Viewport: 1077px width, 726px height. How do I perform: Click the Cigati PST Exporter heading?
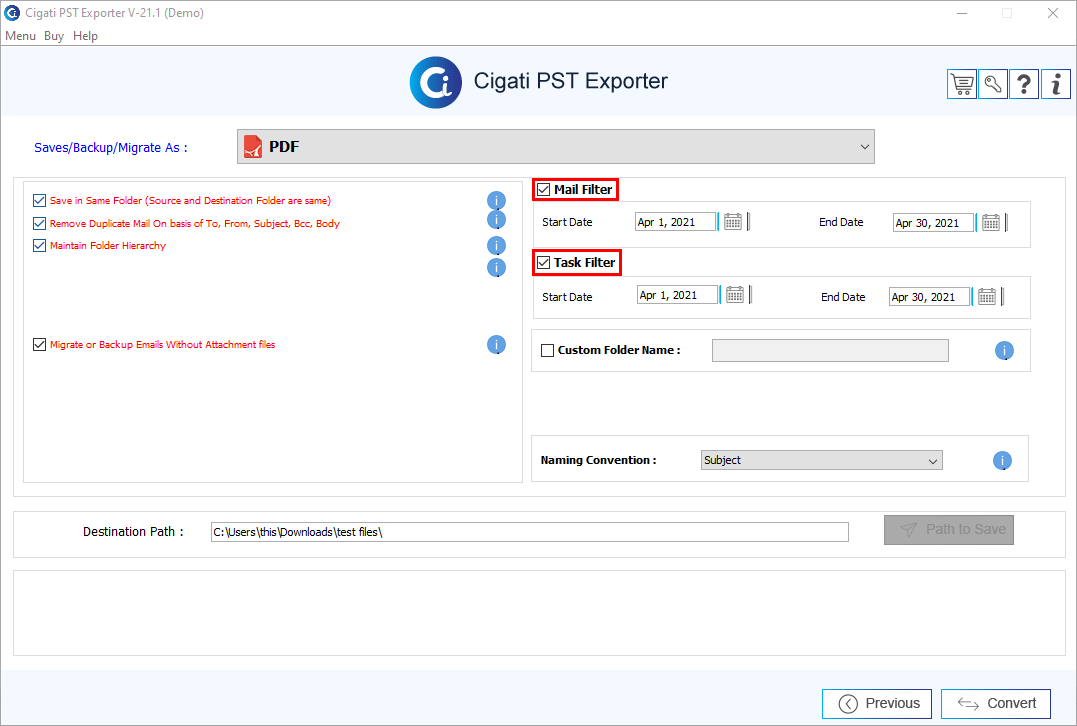point(571,81)
